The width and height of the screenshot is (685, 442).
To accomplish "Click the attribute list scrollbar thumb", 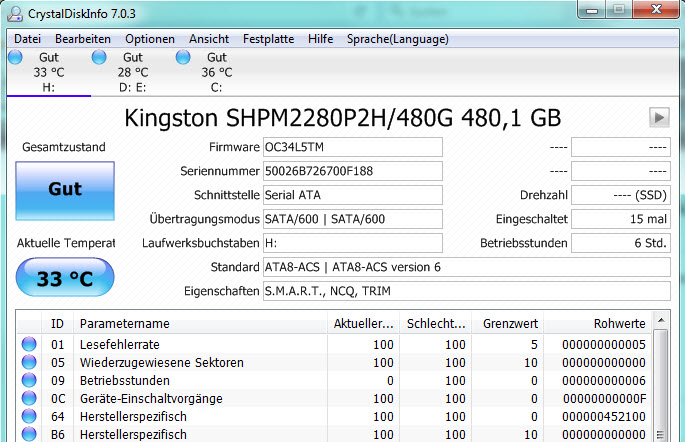I will click(661, 386).
